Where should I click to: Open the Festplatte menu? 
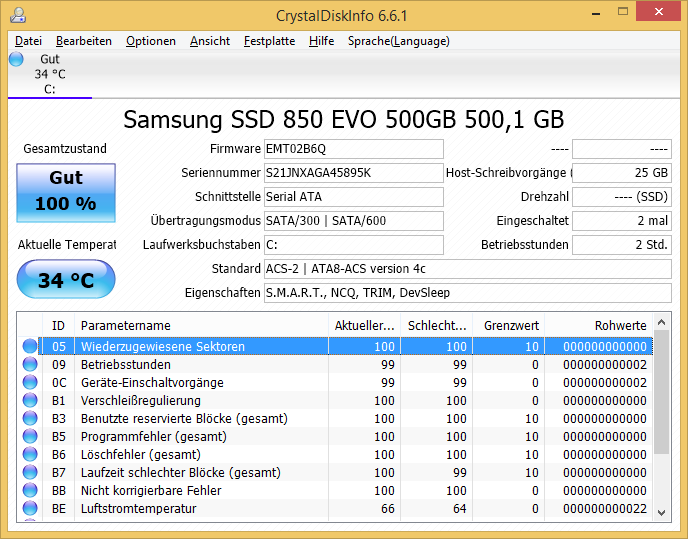(x=269, y=41)
